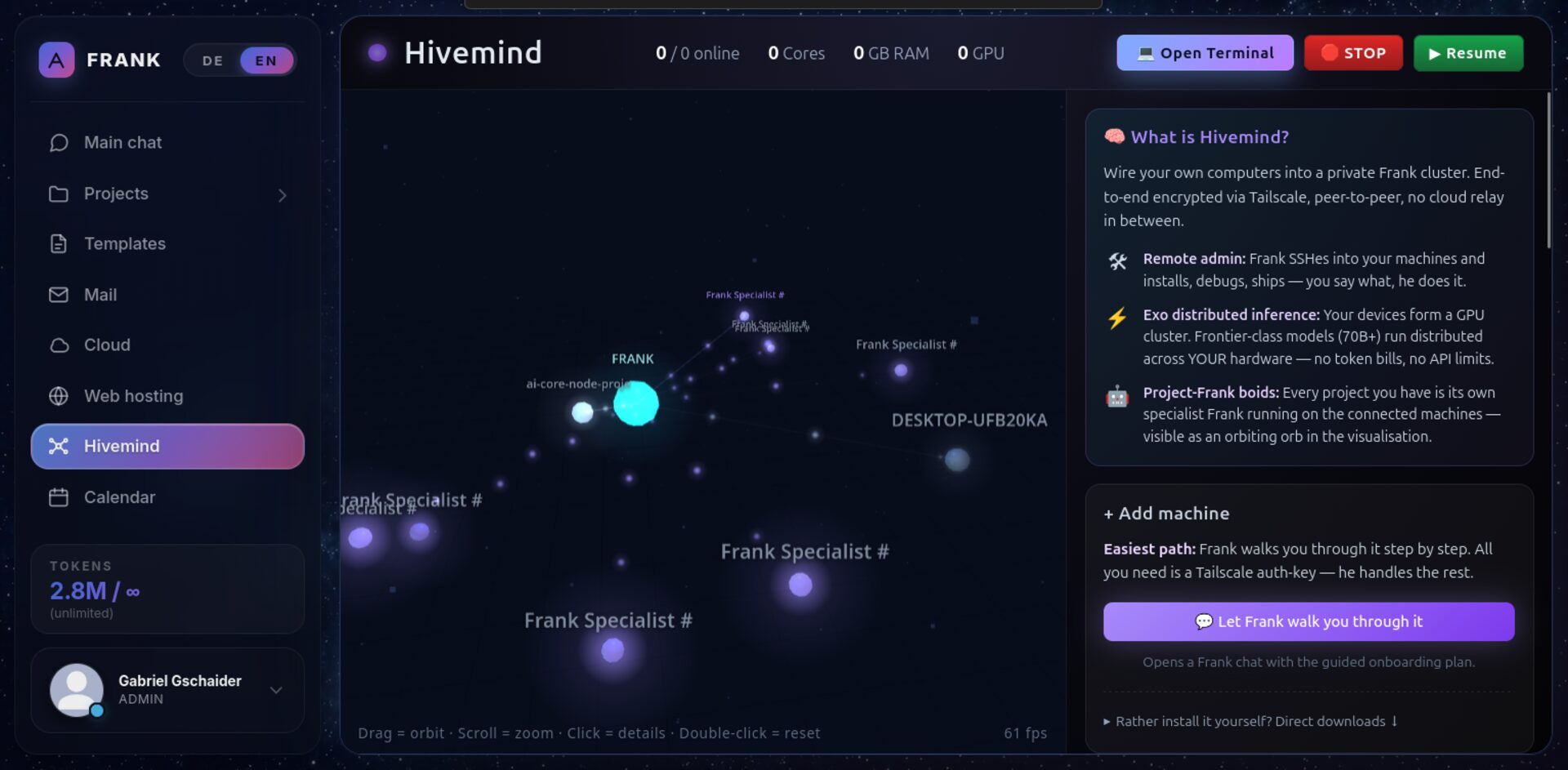Expand the Gabriel Gschaider user menu chevron
This screenshot has width=1568, height=770.
click(276, 690)
